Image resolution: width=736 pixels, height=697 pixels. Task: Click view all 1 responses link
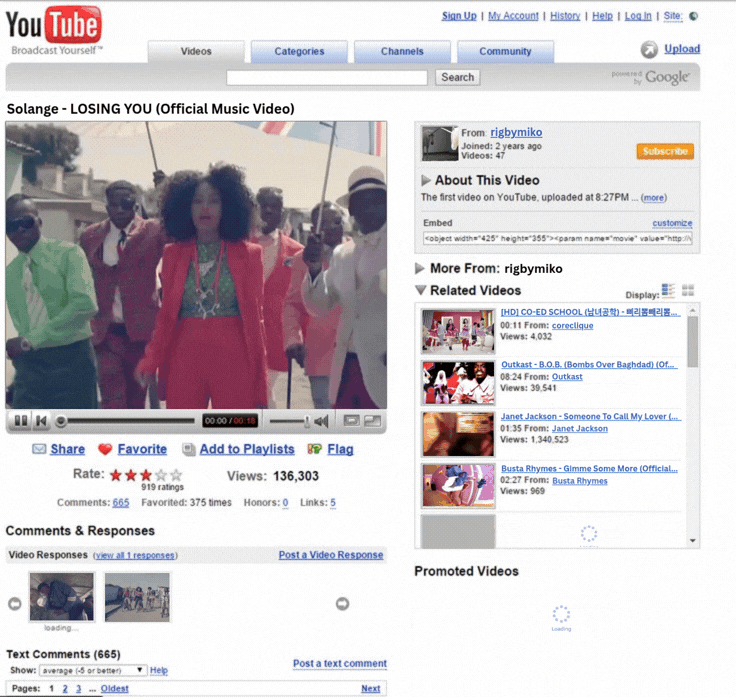(x=135, y=555)
